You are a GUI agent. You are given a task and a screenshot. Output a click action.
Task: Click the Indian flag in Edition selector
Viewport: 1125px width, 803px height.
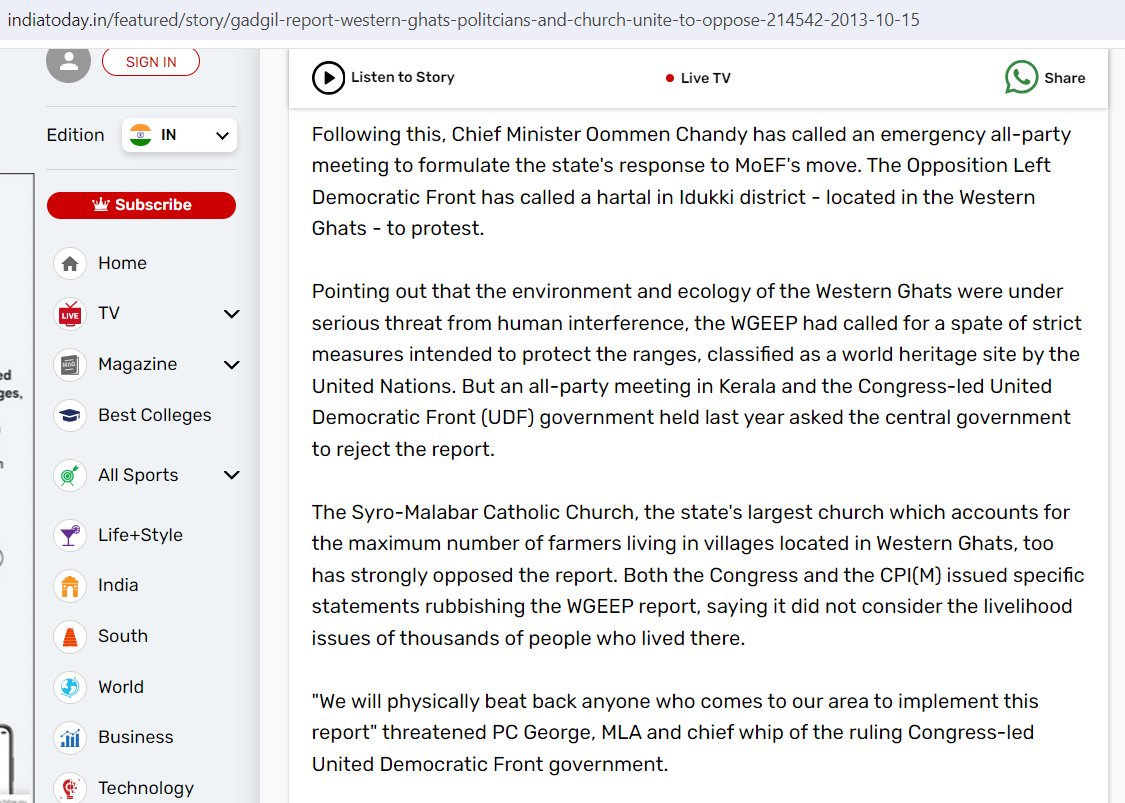tap(141, 135)
